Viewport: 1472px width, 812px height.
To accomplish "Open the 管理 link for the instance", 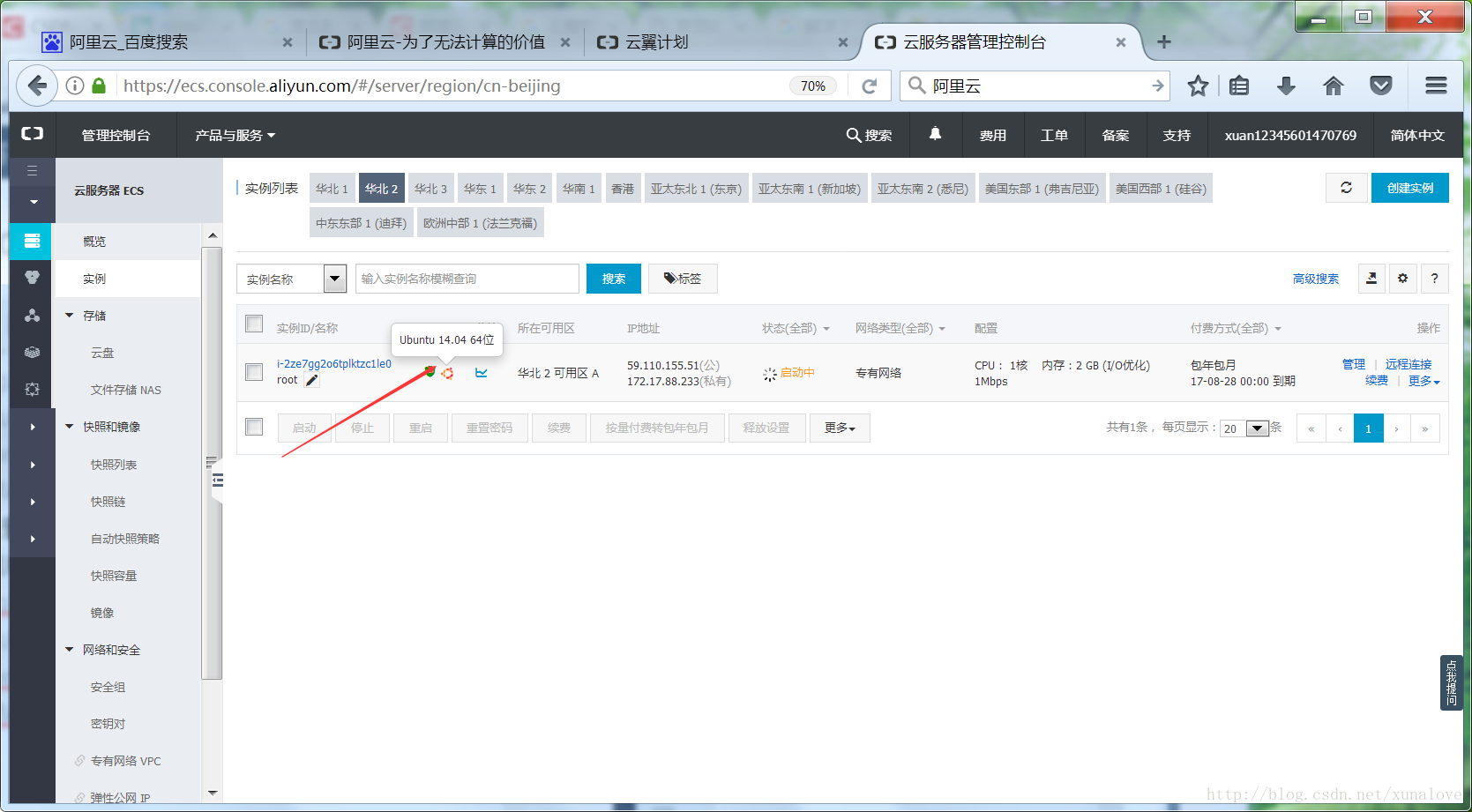I will click(x=1353, y=364).
